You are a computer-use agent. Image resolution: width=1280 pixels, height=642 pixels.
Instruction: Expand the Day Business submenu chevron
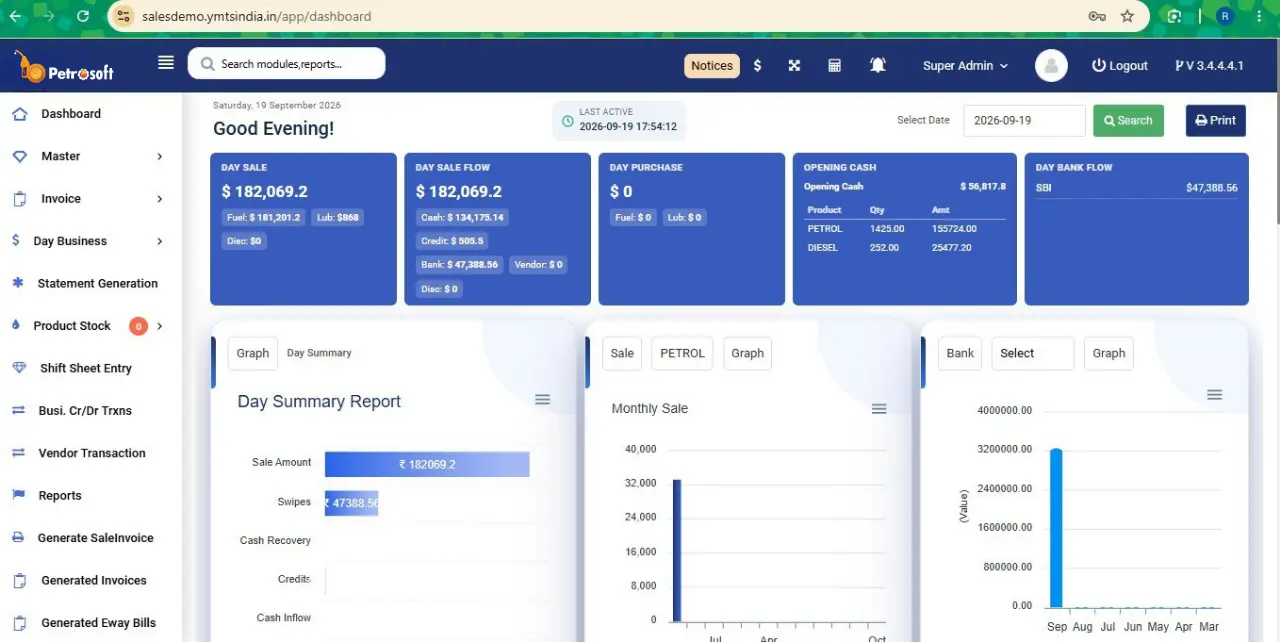(160, 241)
